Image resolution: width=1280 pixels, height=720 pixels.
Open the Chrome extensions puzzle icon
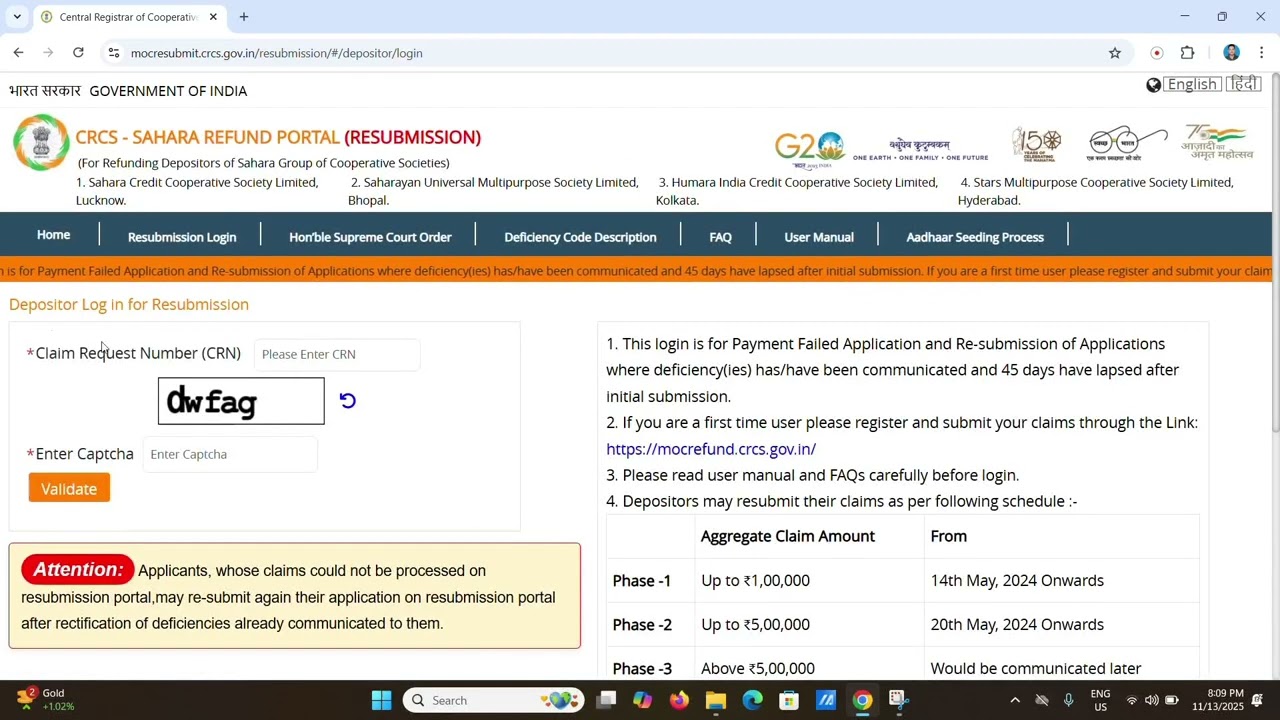click(x=1188, y=53)
